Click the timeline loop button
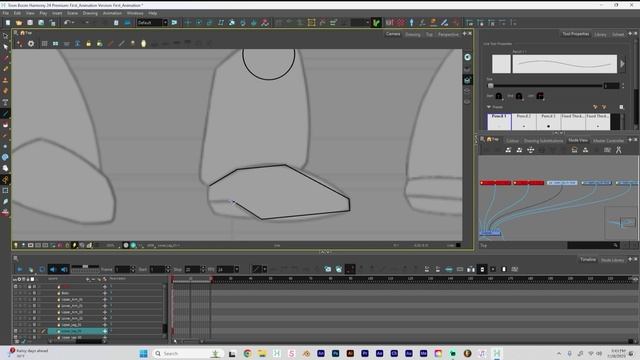The height and width of the screenshot is (360, 640). coord(42,269)
